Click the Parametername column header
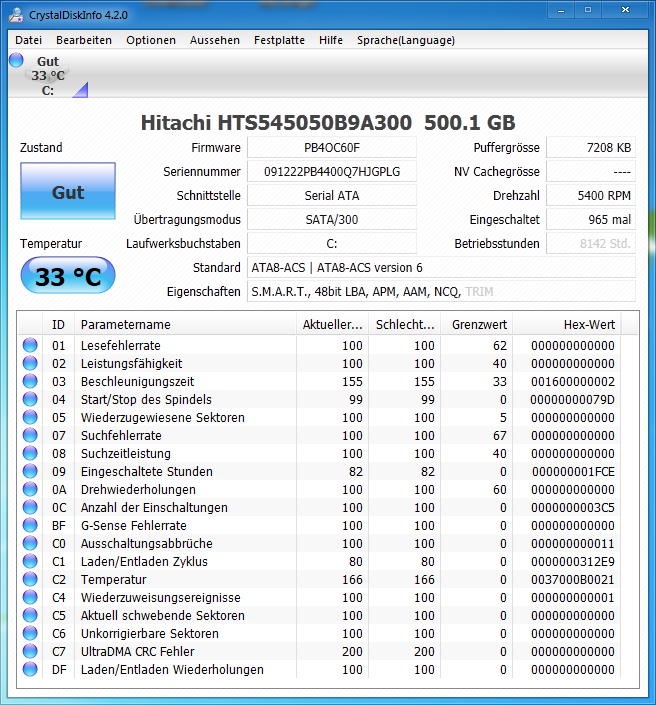The width and height of the screenshot is (656, 705). pyautogui.click(x=185, y=325)
